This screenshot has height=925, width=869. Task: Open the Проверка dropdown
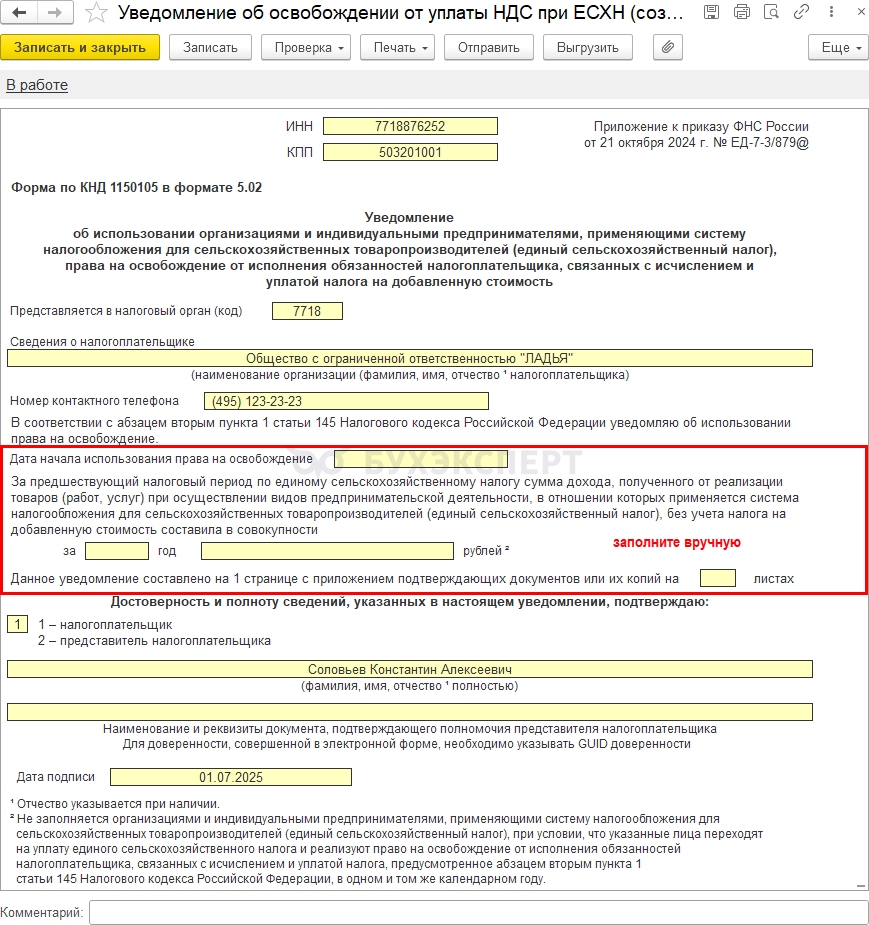pos(306,47)
